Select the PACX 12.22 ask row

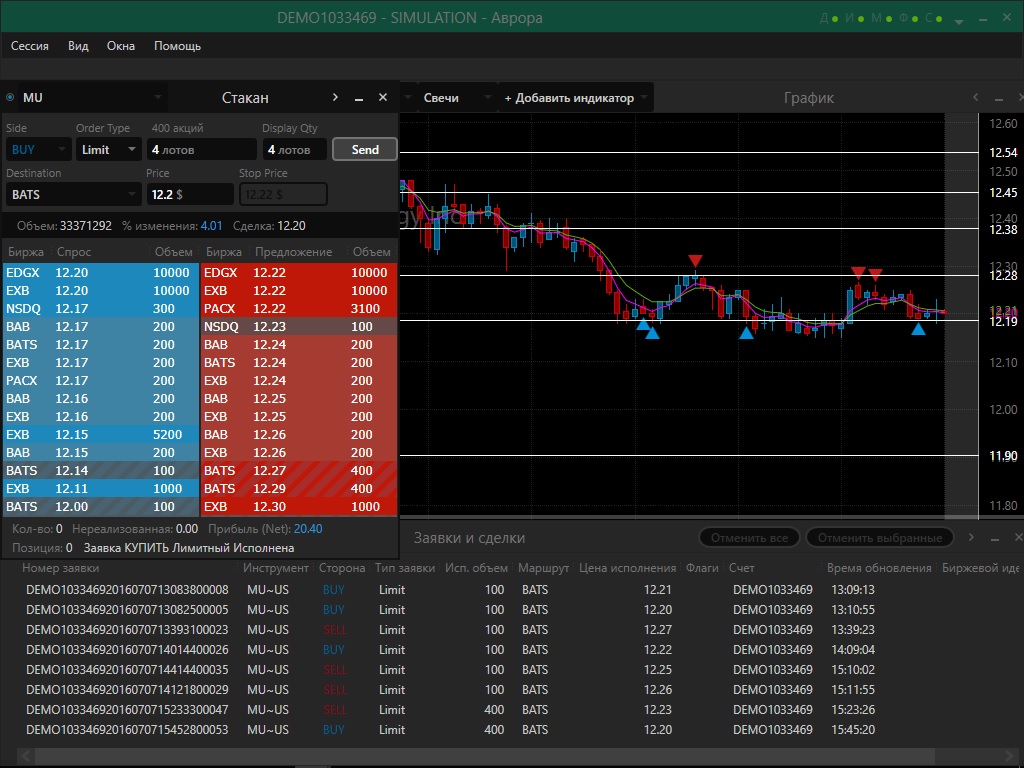299,309
